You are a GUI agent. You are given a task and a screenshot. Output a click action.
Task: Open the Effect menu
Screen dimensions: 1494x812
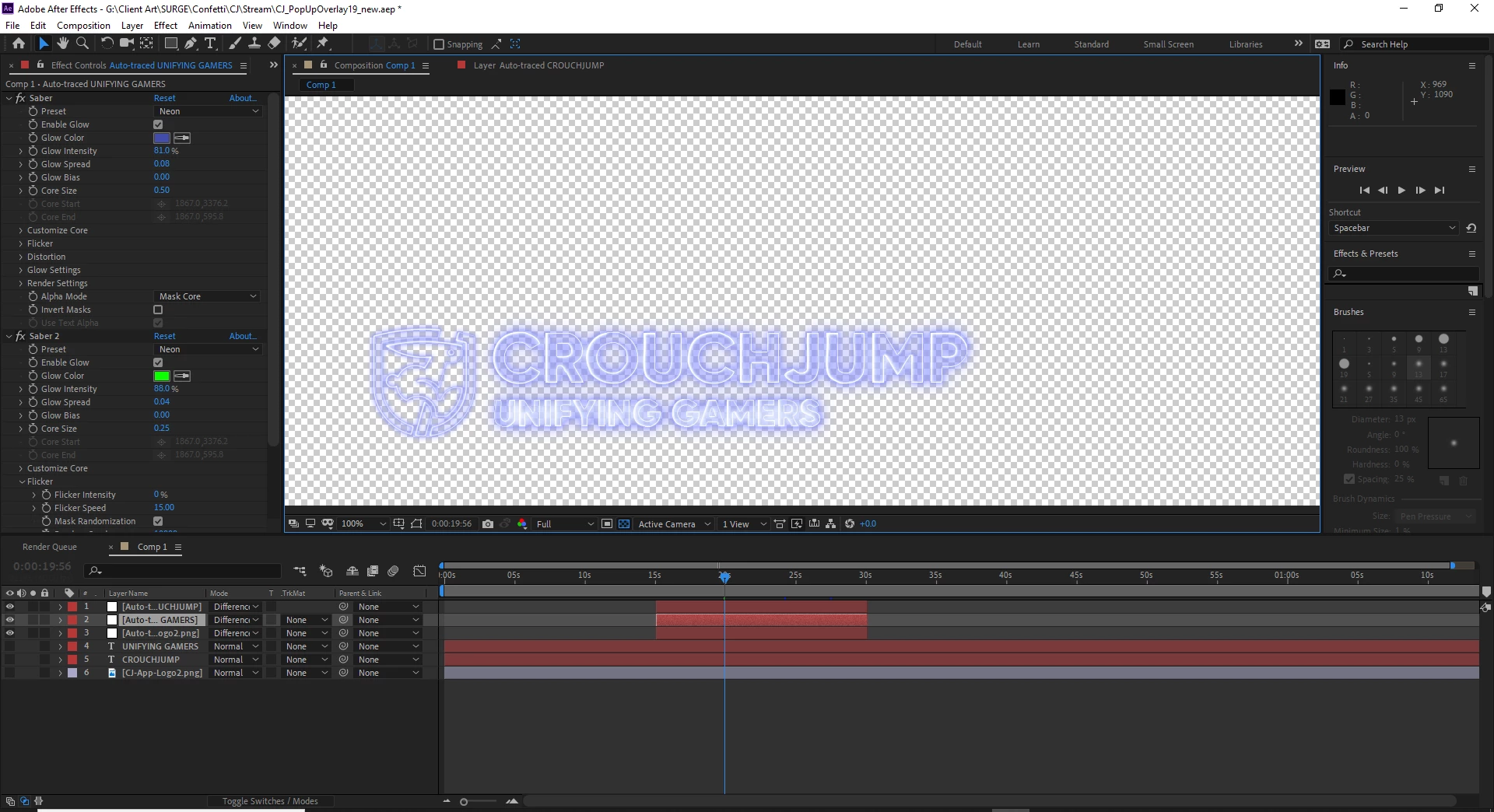point(165,26)
